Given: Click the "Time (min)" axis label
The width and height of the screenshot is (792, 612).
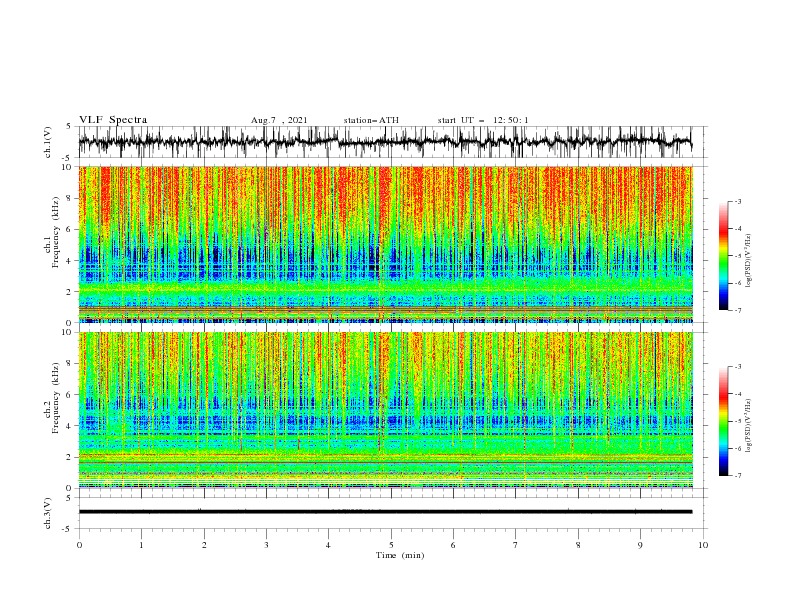Looking at the screenshot, I should 400,555.
